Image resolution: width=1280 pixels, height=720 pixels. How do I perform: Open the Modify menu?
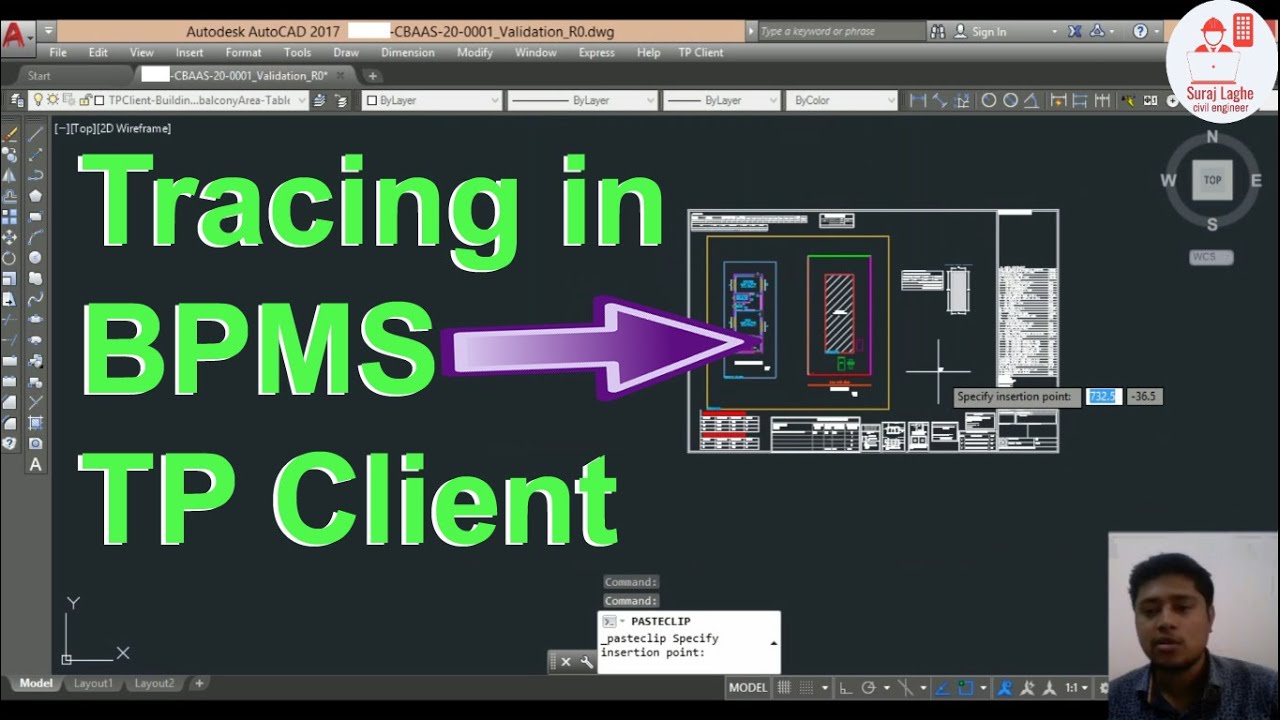475,52
